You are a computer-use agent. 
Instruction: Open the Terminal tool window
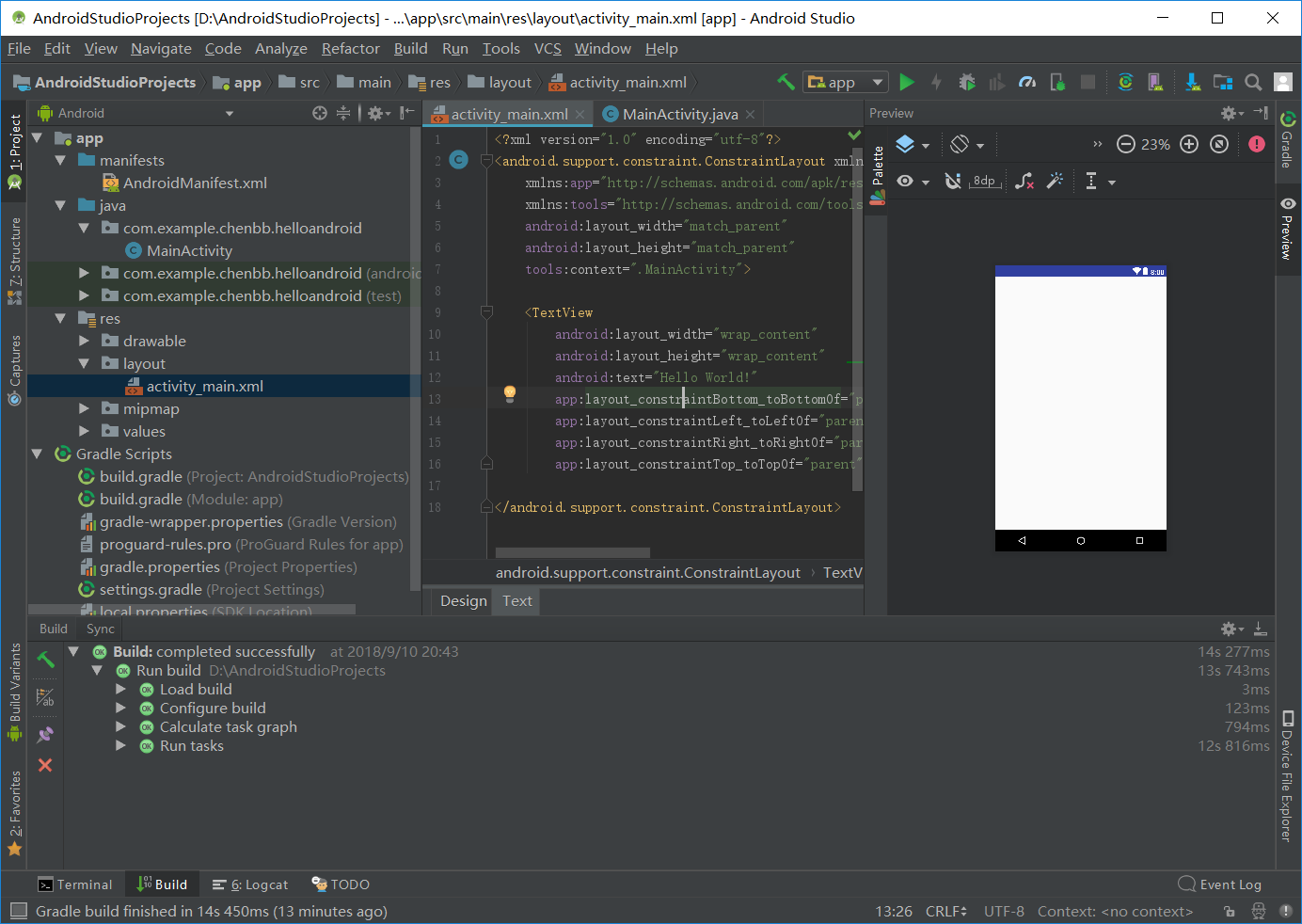(75, 884)
